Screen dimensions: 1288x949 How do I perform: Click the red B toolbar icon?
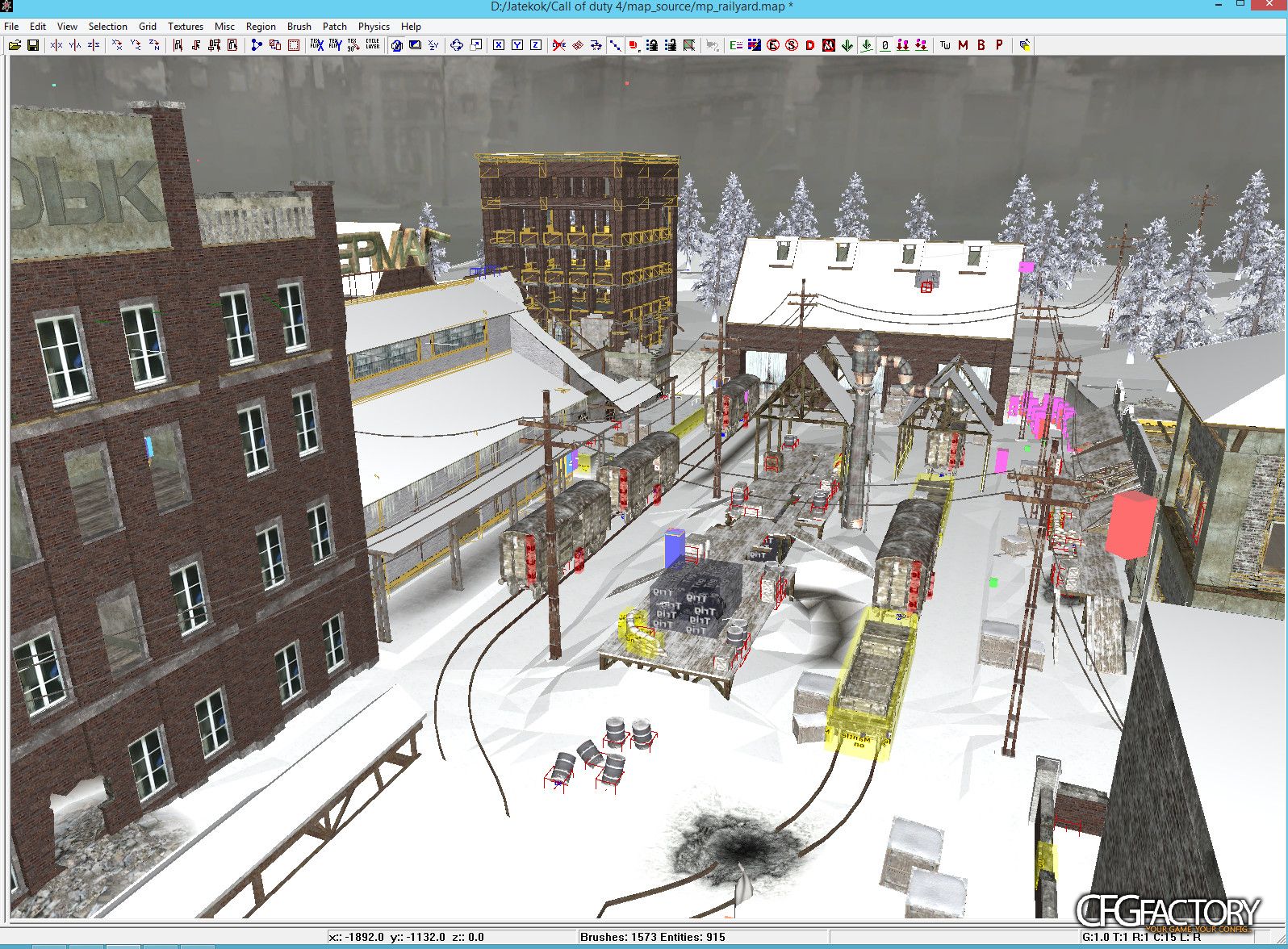click(x=981, y=45)
